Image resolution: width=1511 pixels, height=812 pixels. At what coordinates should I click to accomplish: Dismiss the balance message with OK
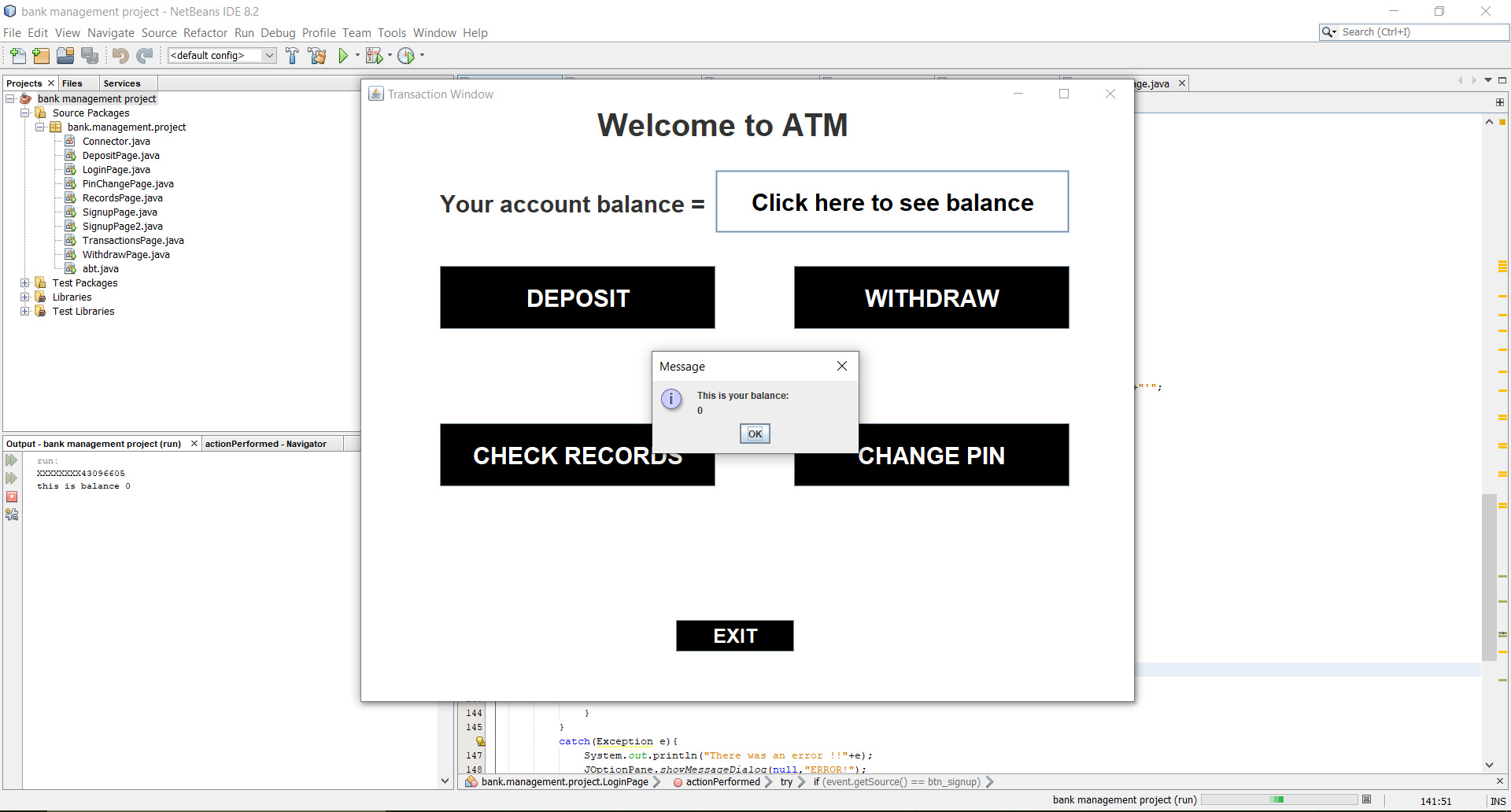pos(755,434)
